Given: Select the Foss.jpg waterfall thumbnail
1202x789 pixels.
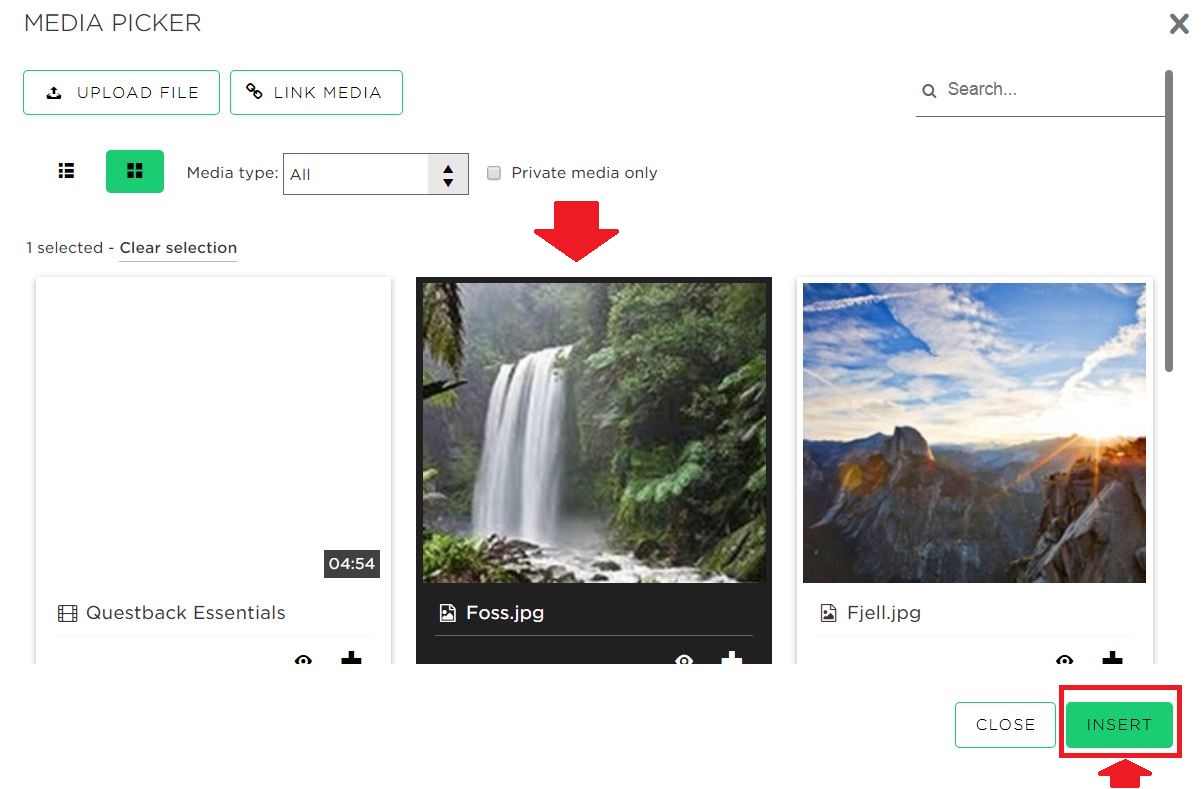Looking at the screenshot, I should click(x=594, y=432).
